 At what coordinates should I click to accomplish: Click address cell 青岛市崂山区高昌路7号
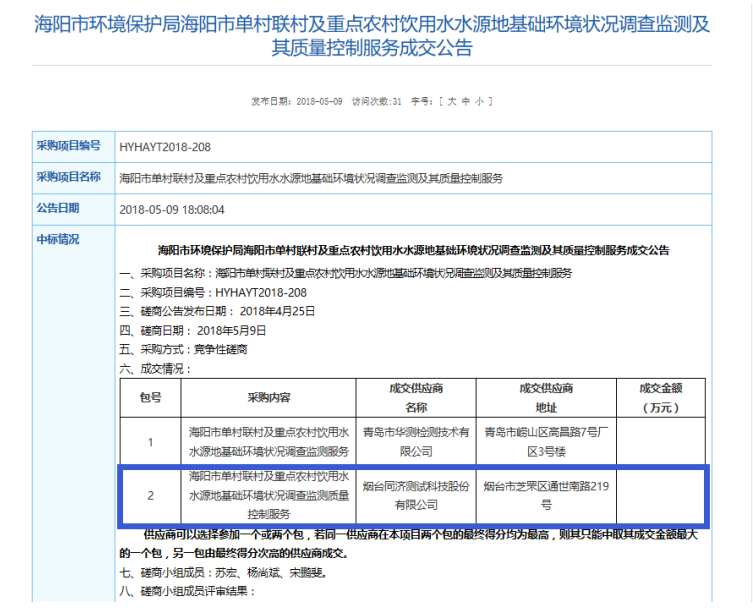[546, 441]
